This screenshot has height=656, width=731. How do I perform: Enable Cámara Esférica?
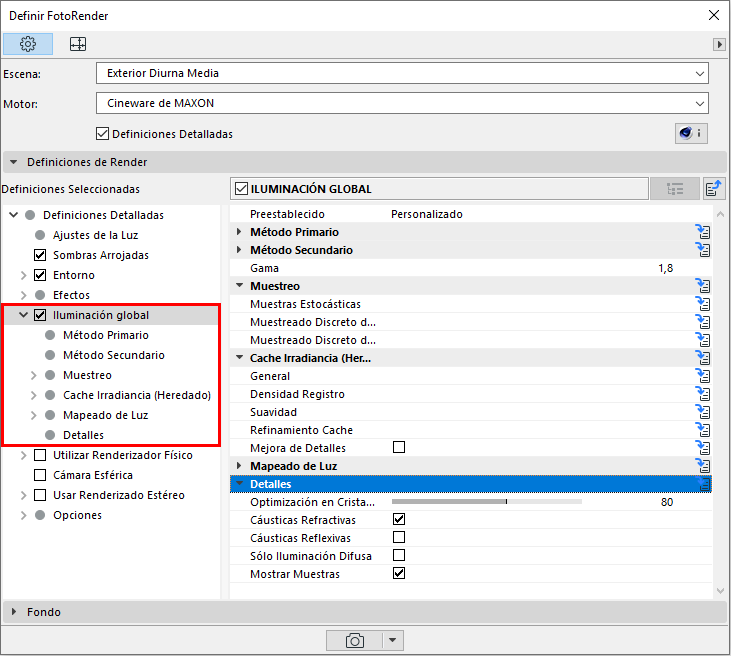tap(40, 475)
